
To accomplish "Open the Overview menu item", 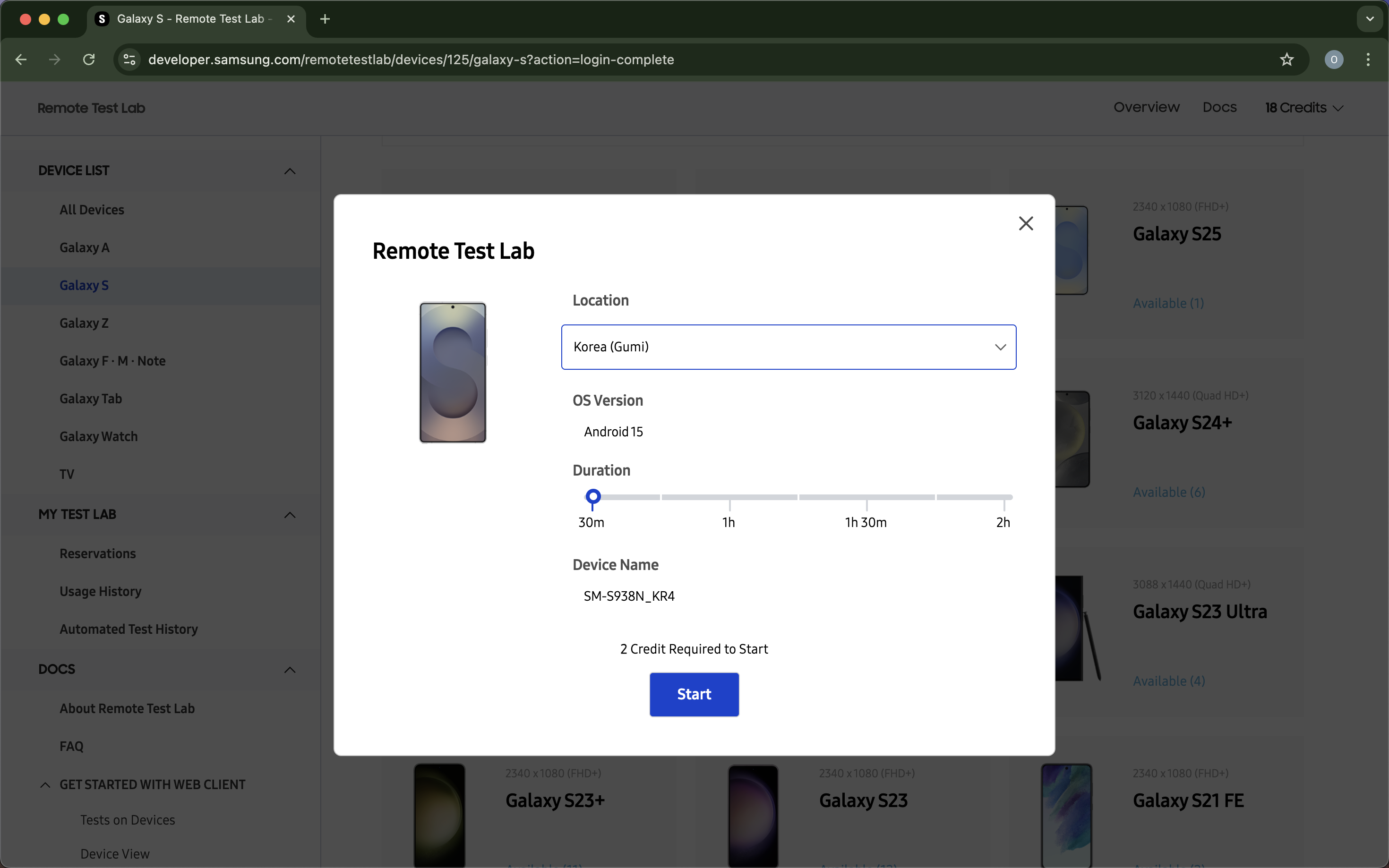I will 1146,107.
